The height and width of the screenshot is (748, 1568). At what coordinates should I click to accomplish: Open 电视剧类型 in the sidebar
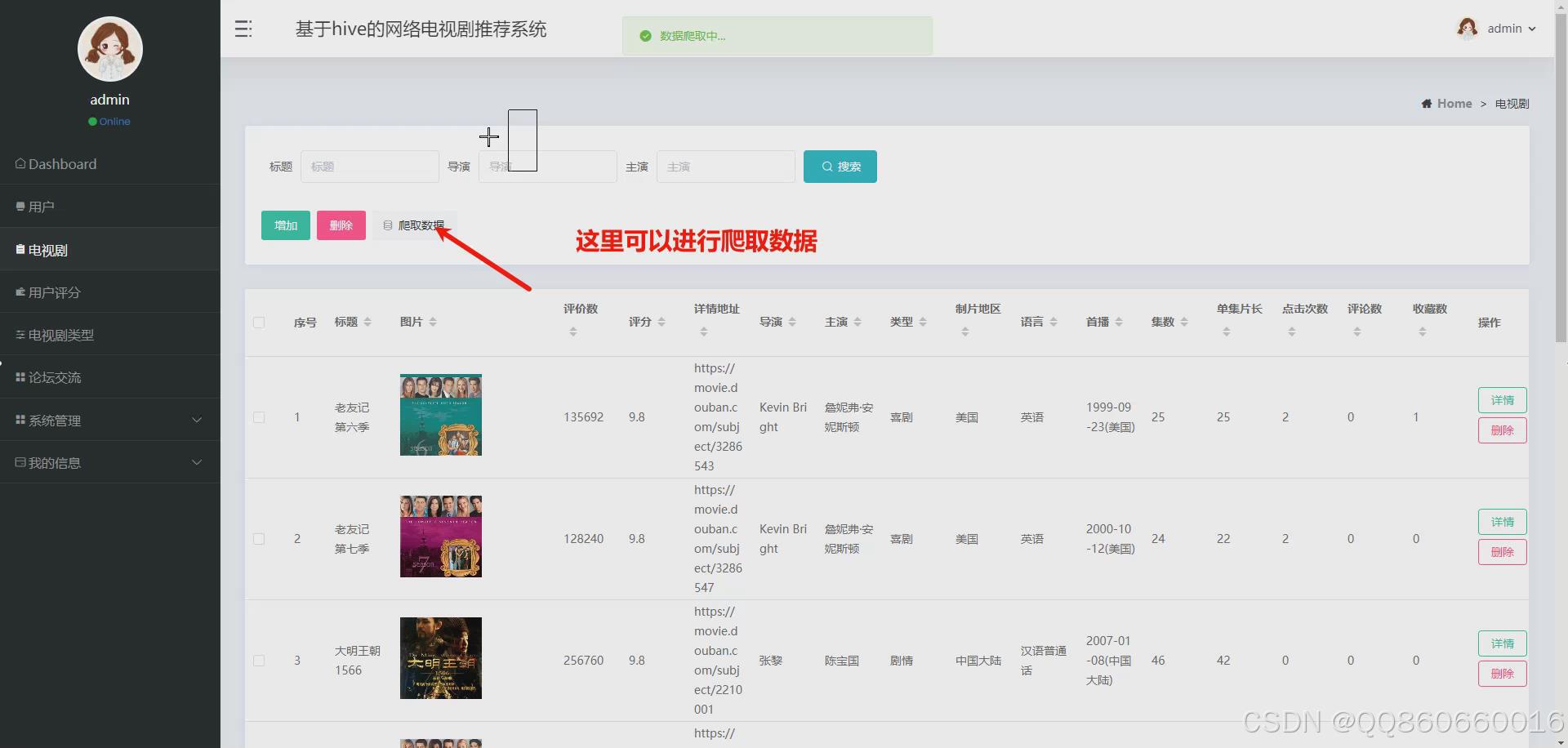pos(110,335)
